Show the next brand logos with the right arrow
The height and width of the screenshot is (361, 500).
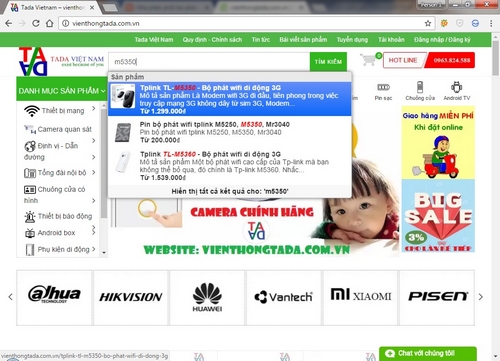coord(480,297)
